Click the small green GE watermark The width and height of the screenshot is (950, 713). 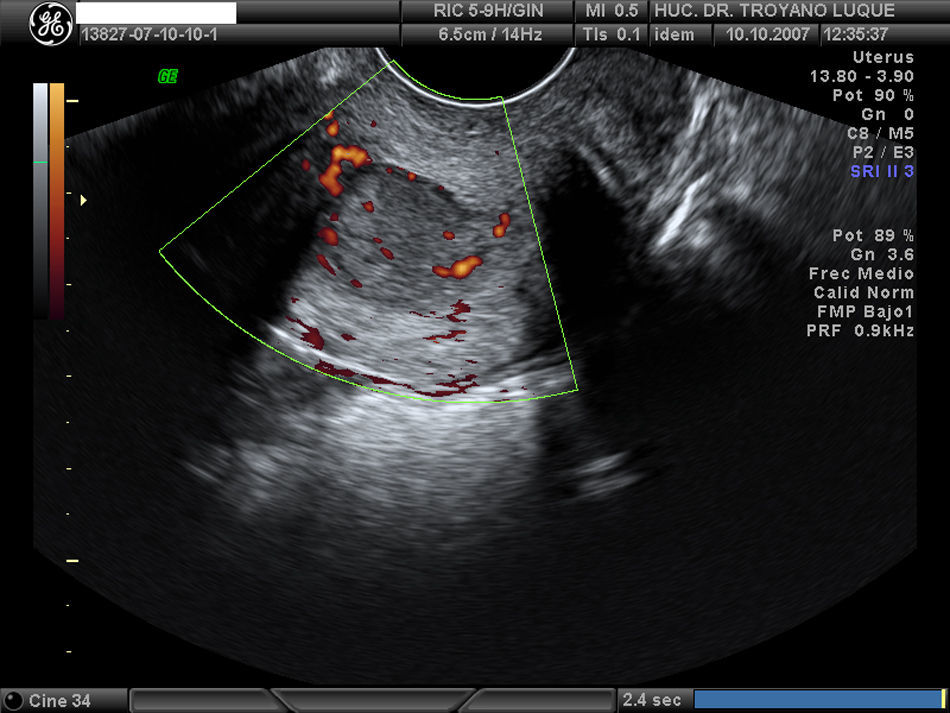[x=167, y=76]
